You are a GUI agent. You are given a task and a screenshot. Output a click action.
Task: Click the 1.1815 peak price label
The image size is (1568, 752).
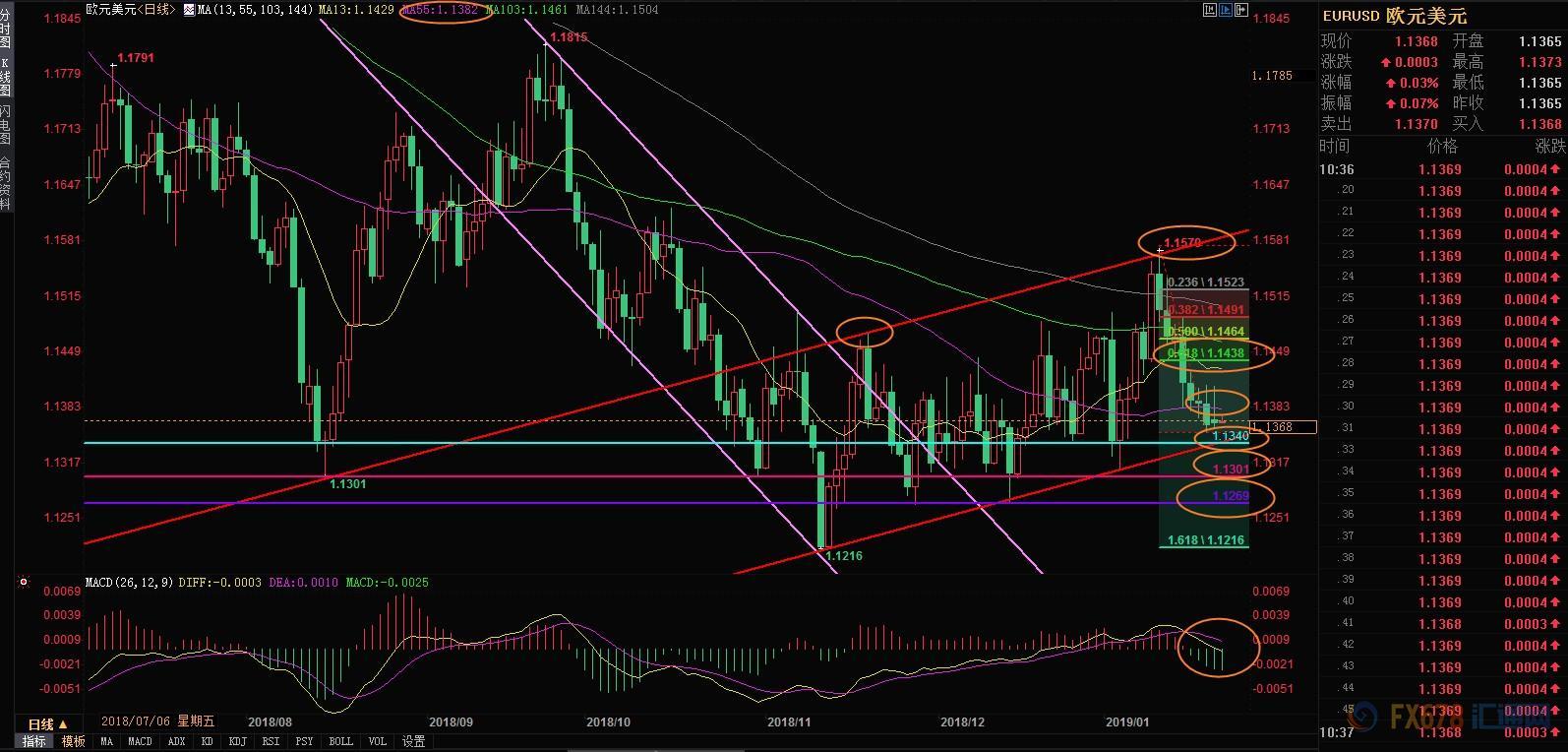(x=569, y=36)
